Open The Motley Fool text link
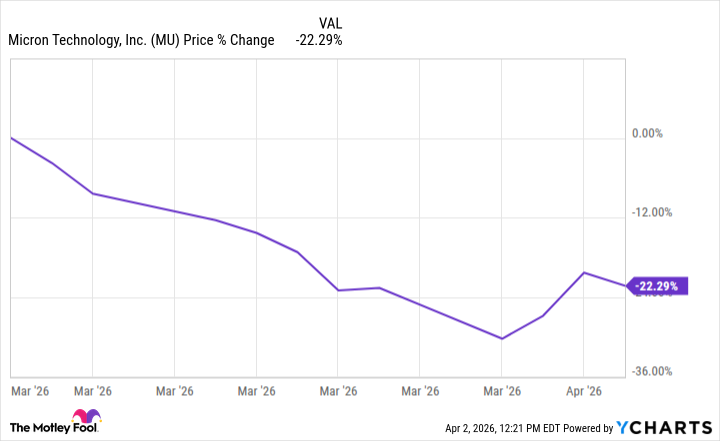Viewport: 720px width, 441px height. [x=40, y=428]
